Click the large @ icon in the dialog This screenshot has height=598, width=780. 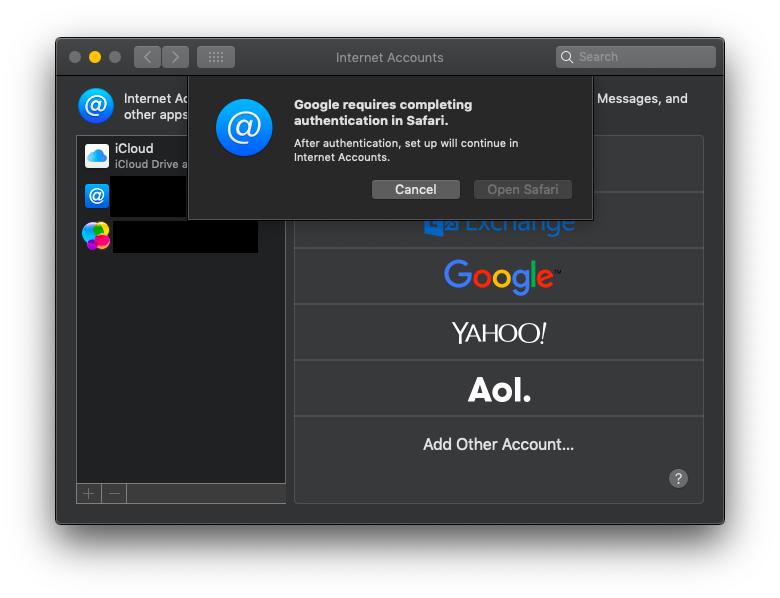pos(244,127)
